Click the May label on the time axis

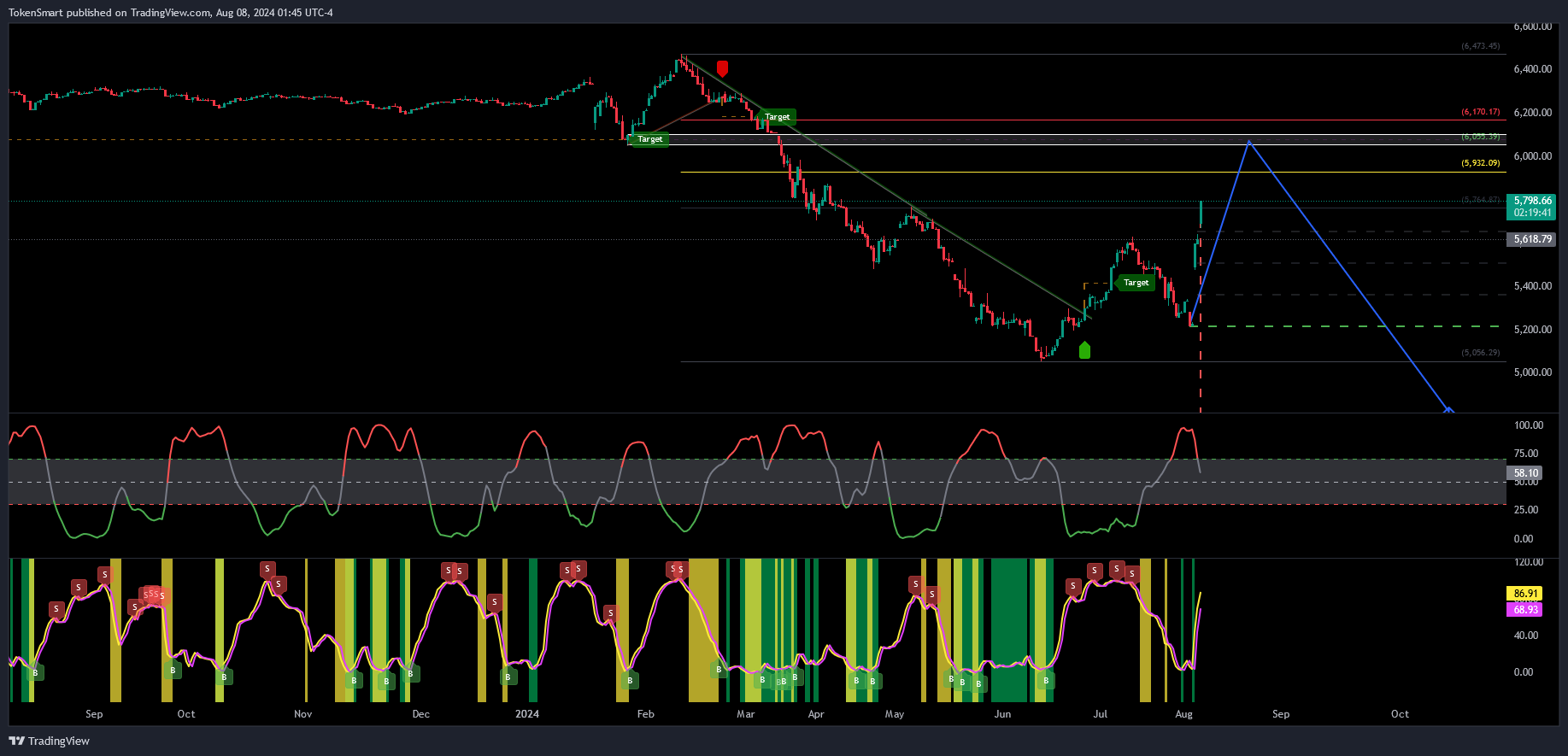tap(895, 714)
